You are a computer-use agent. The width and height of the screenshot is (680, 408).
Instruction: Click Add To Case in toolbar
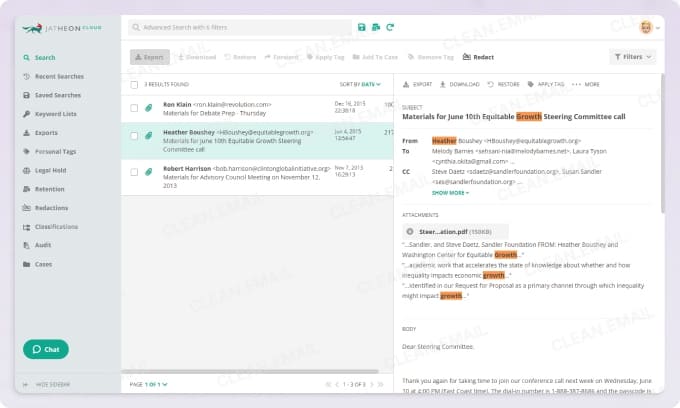pyautogui.click(x=375, y=57)
